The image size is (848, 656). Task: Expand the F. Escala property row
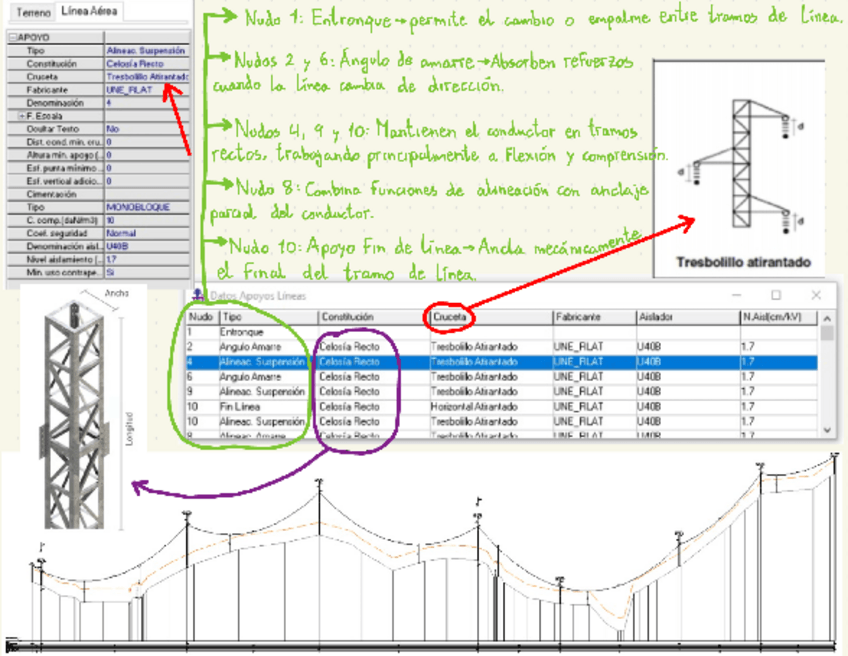(x=22, y=116)
